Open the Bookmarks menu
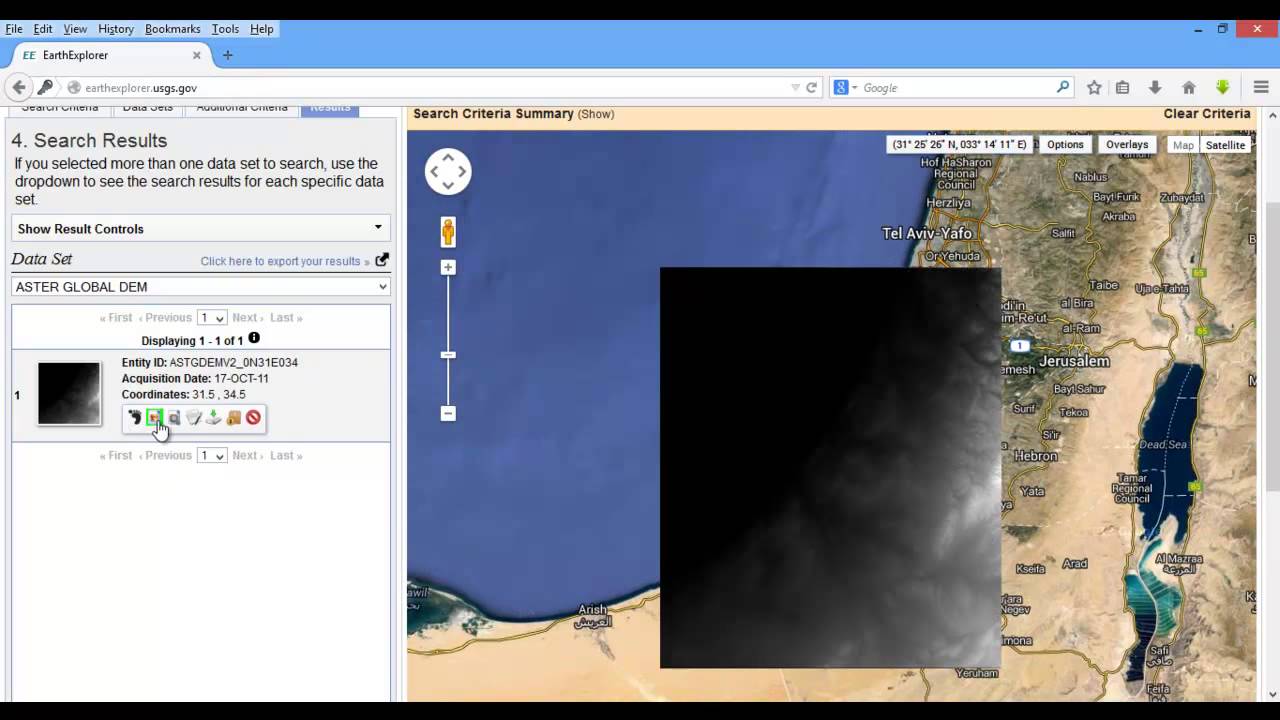Viewport: 1280px width, 720px height. pos(173,29)
